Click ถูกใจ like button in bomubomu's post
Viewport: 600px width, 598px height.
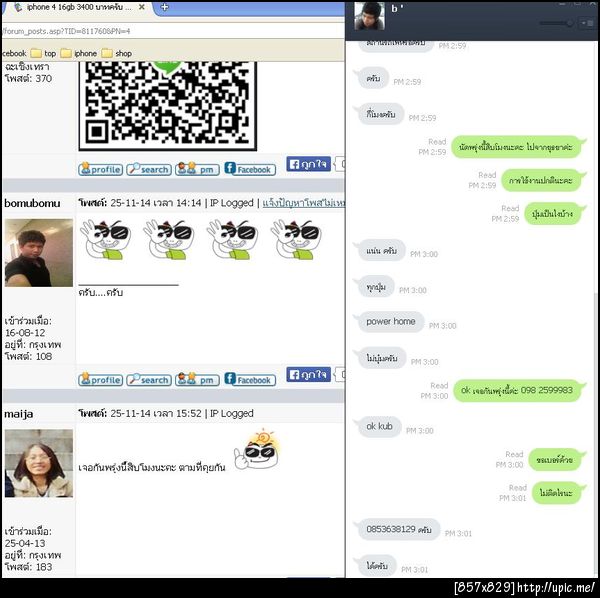308,375
